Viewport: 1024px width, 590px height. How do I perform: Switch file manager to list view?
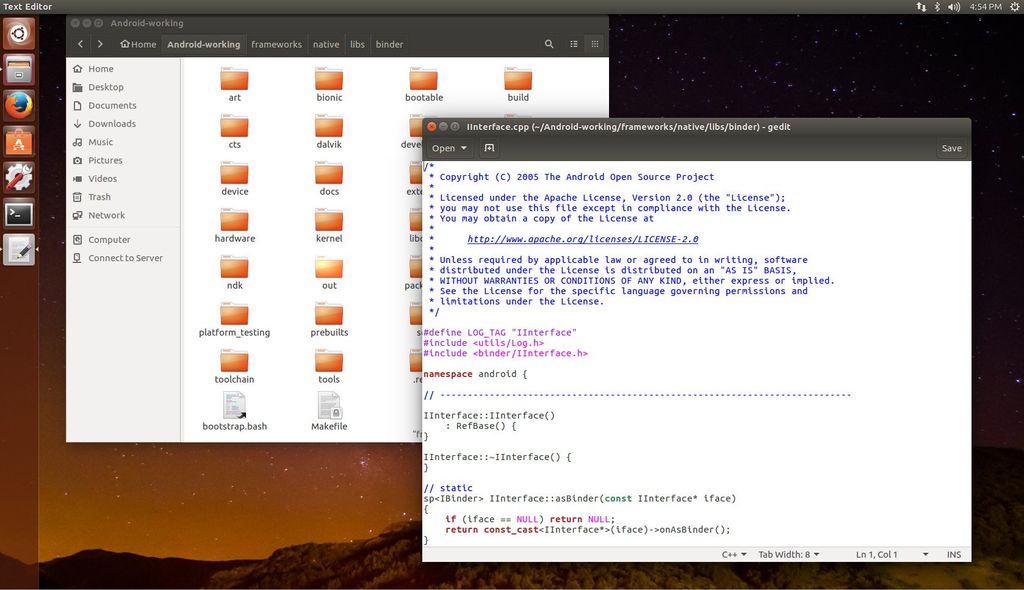coord(574,44)
